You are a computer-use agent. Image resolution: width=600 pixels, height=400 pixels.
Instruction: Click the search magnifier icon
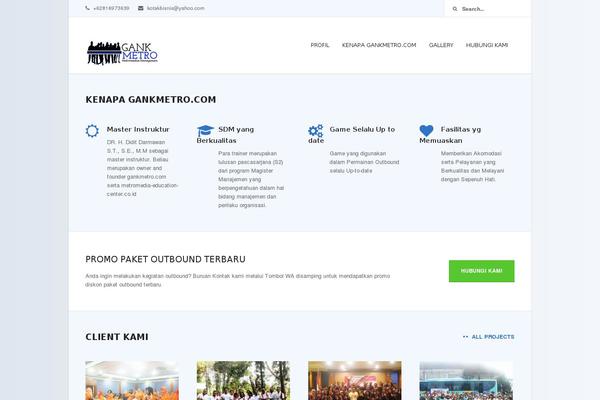[455, 9]
